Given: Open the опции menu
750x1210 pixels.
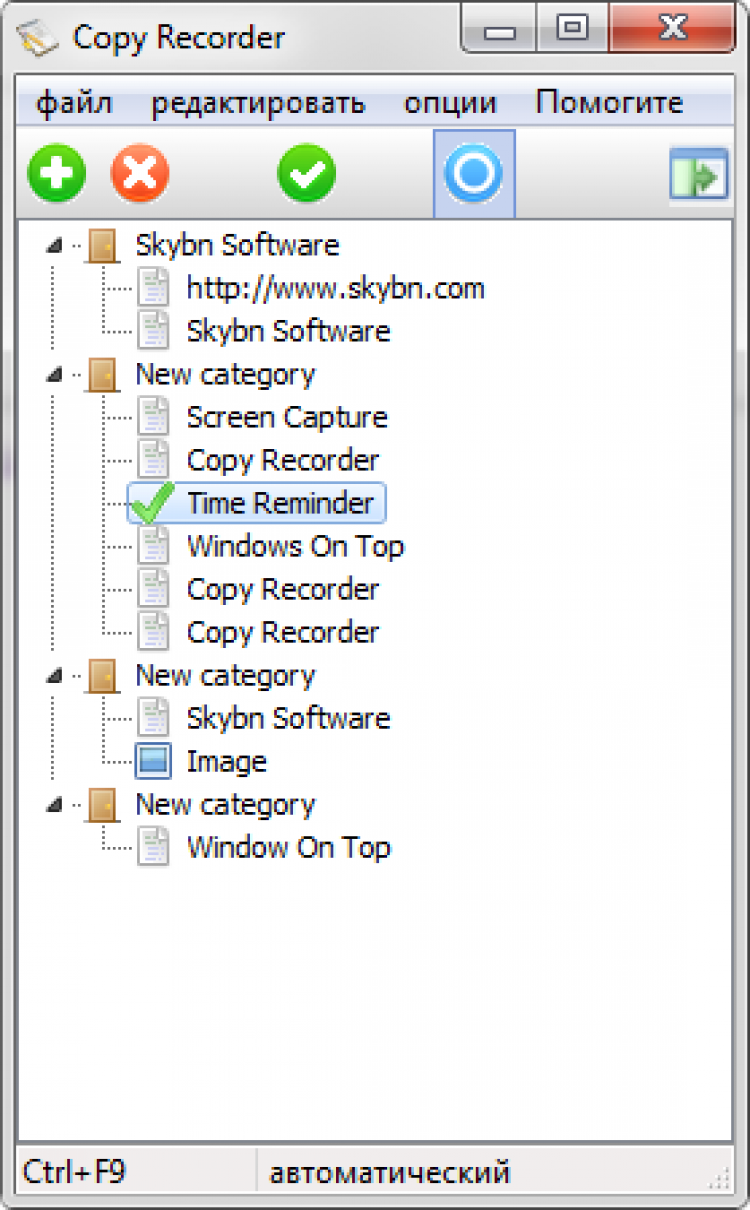Looking at the screenshot, I should pos(451,103).
